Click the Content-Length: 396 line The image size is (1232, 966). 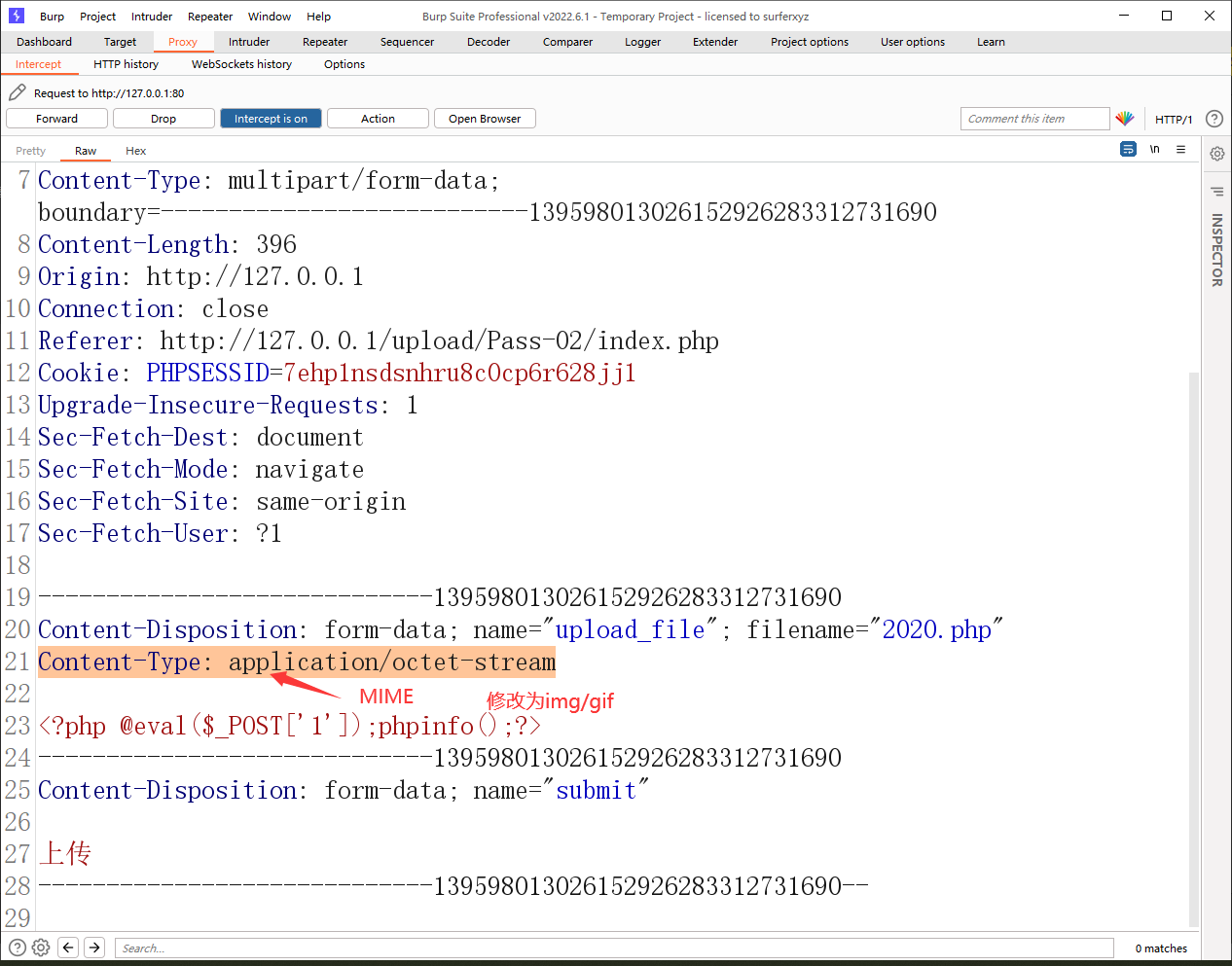pyautogui.click(x=167, y=244)
